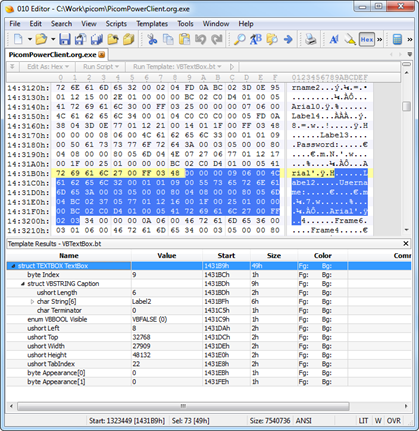Open the View menu
Image resolution: width=419 pixels, height=431 pixels.
click(x=89, y=24)
